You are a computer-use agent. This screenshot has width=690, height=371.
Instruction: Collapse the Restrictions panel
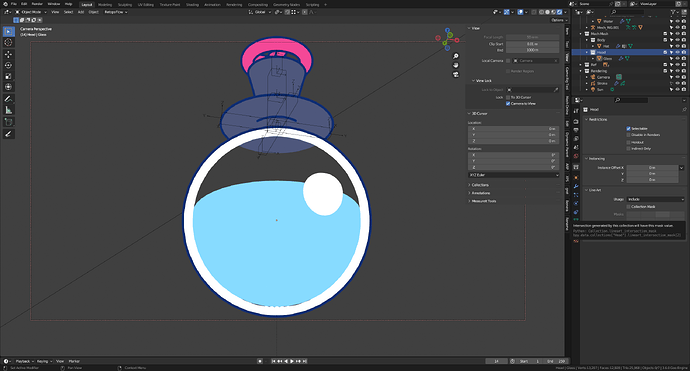click(598, 120)
